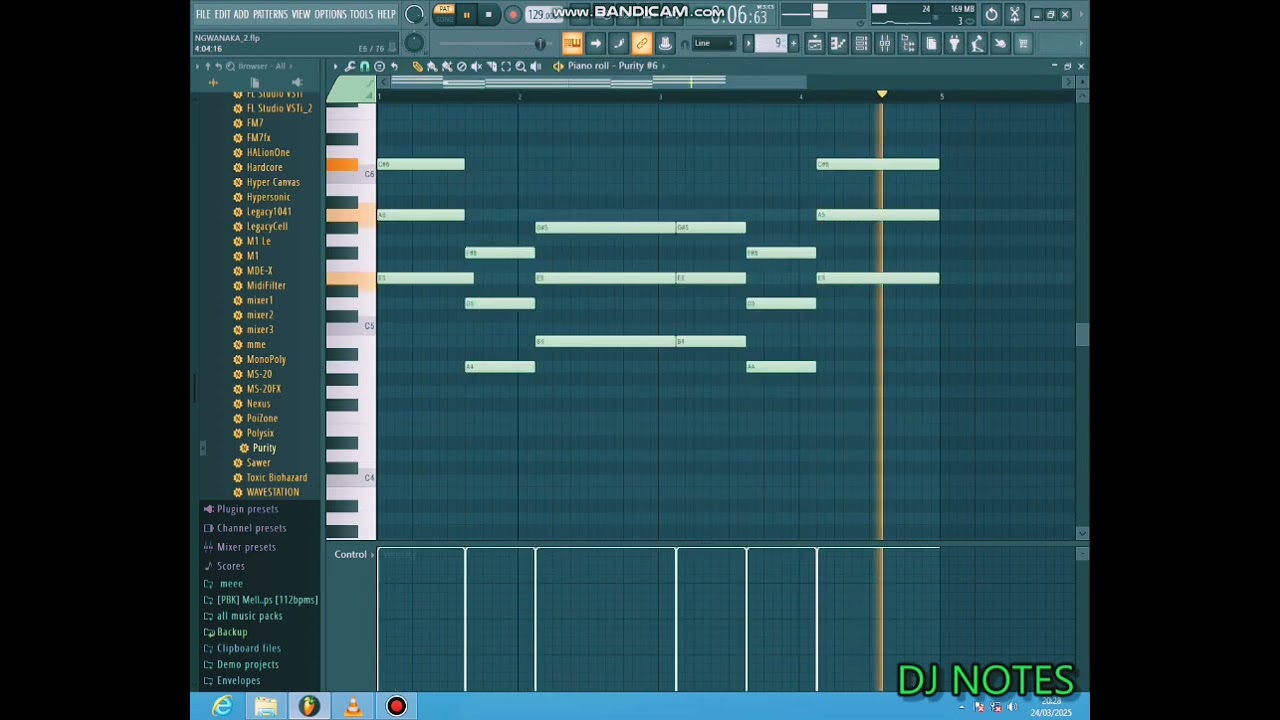Select Purity in the plugin browser
The image size is (1280, 720).
click(x=264, y=448)
